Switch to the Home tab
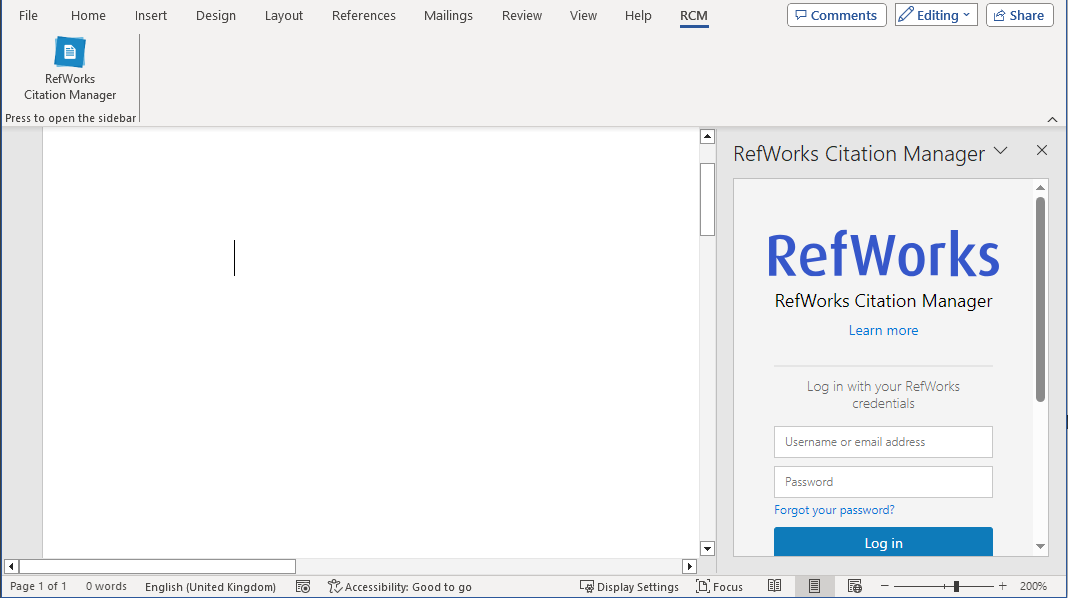This screenshot has width=1068, height=598. (88, 15)
